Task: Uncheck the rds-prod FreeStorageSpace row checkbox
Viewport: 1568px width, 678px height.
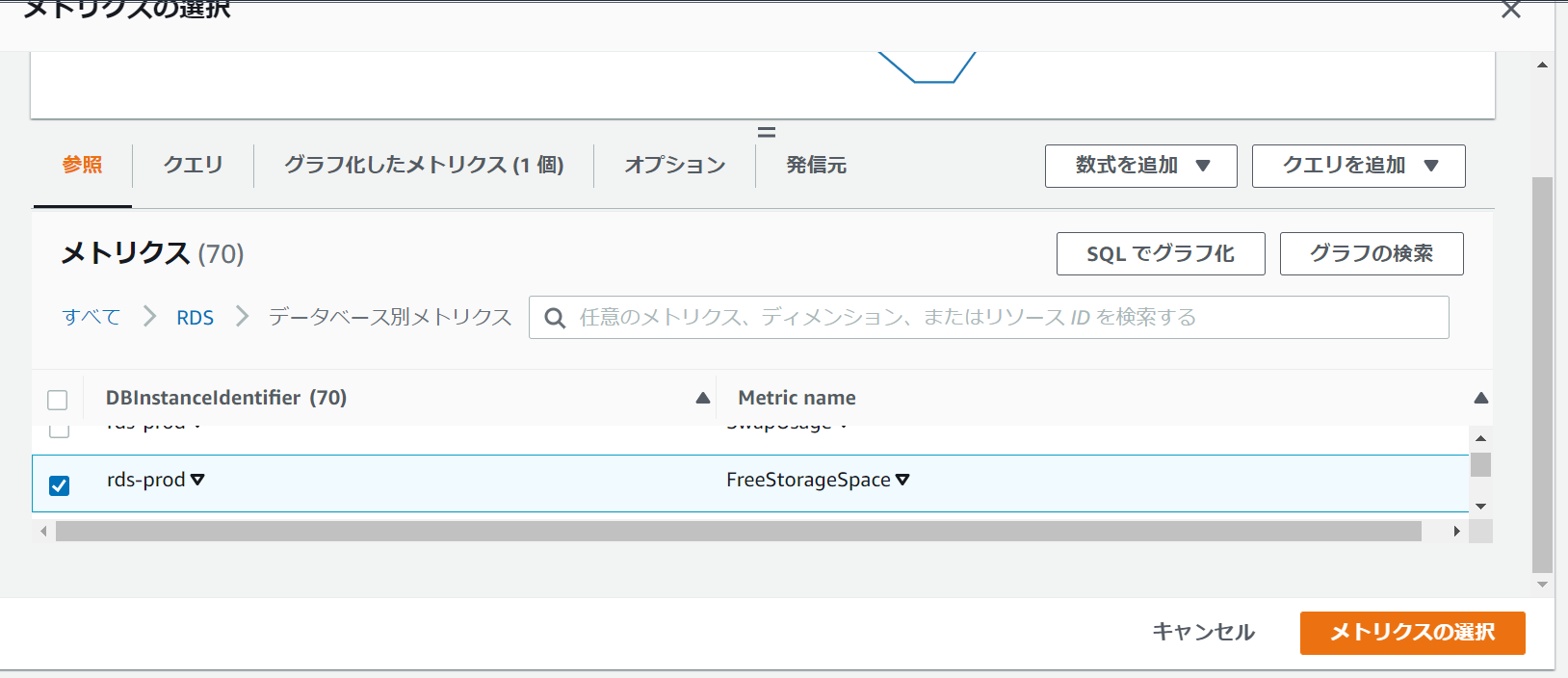Action: [60, 484]
